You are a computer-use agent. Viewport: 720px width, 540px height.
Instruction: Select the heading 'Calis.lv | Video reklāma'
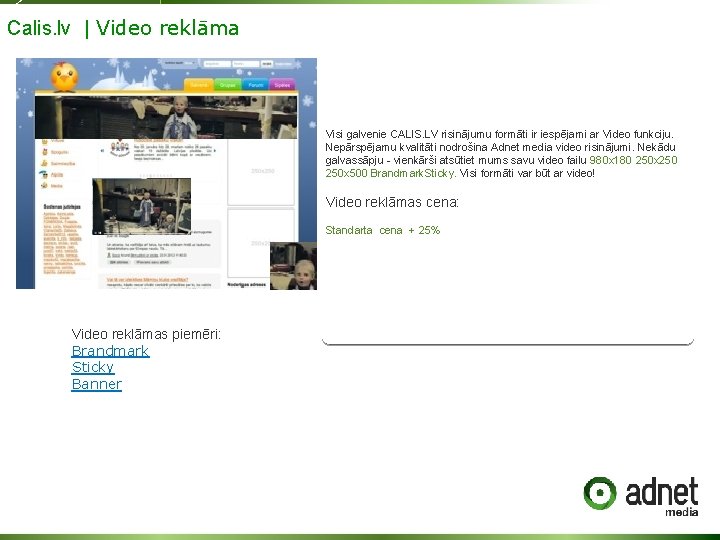click(x=123, y=28)
